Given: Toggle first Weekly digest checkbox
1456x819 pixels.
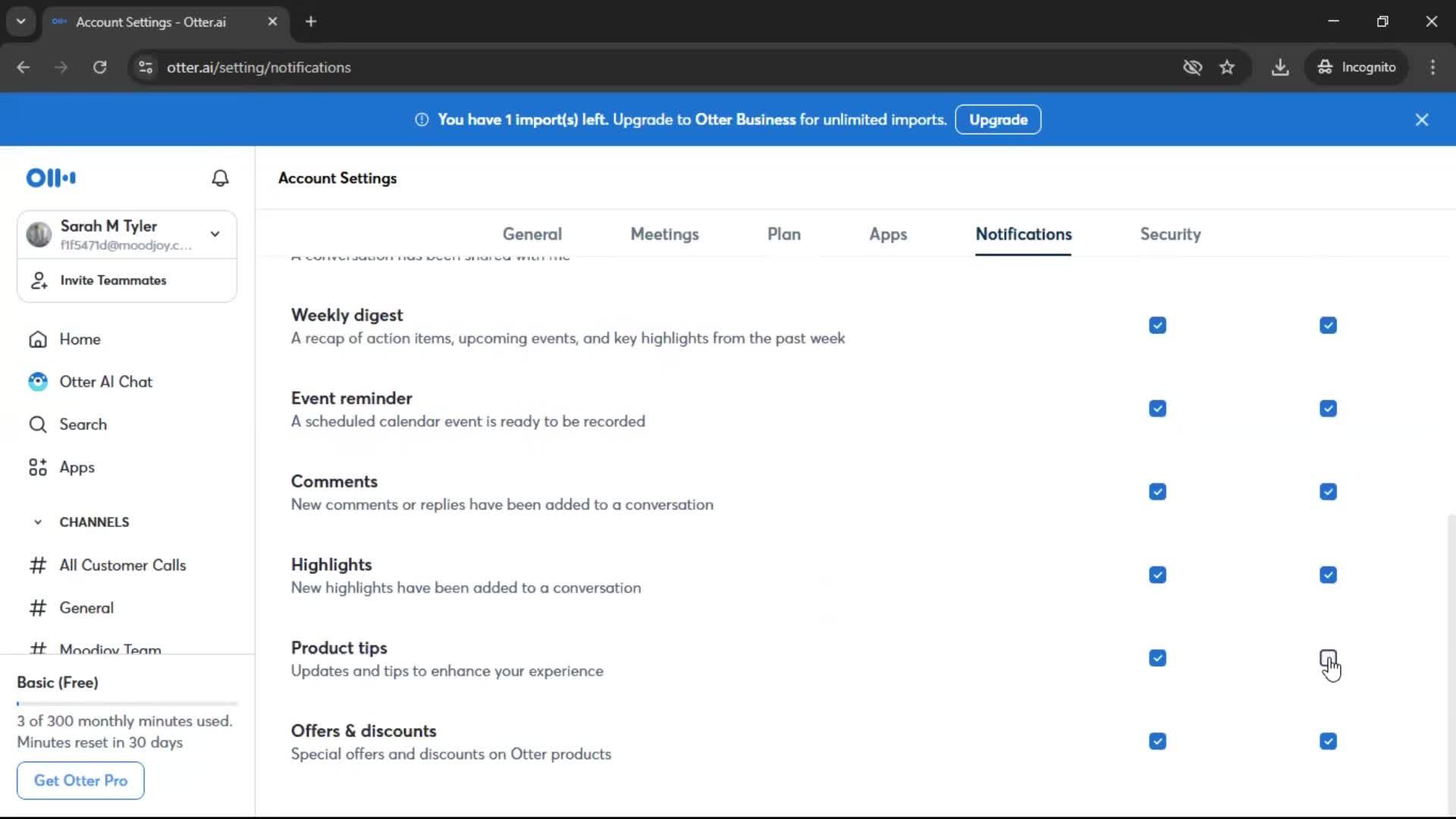Looking at the screenshot, I should coord(1157,325).
